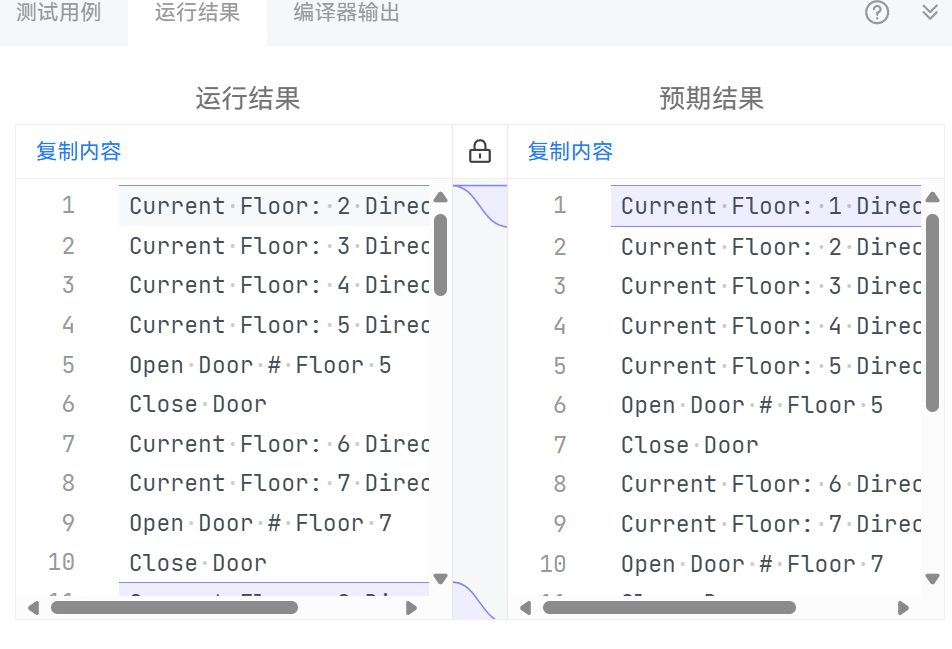Click left arrow of left horizontal scrollbar
Viewport: 952px width, 649px height.
tap(33, 607)
